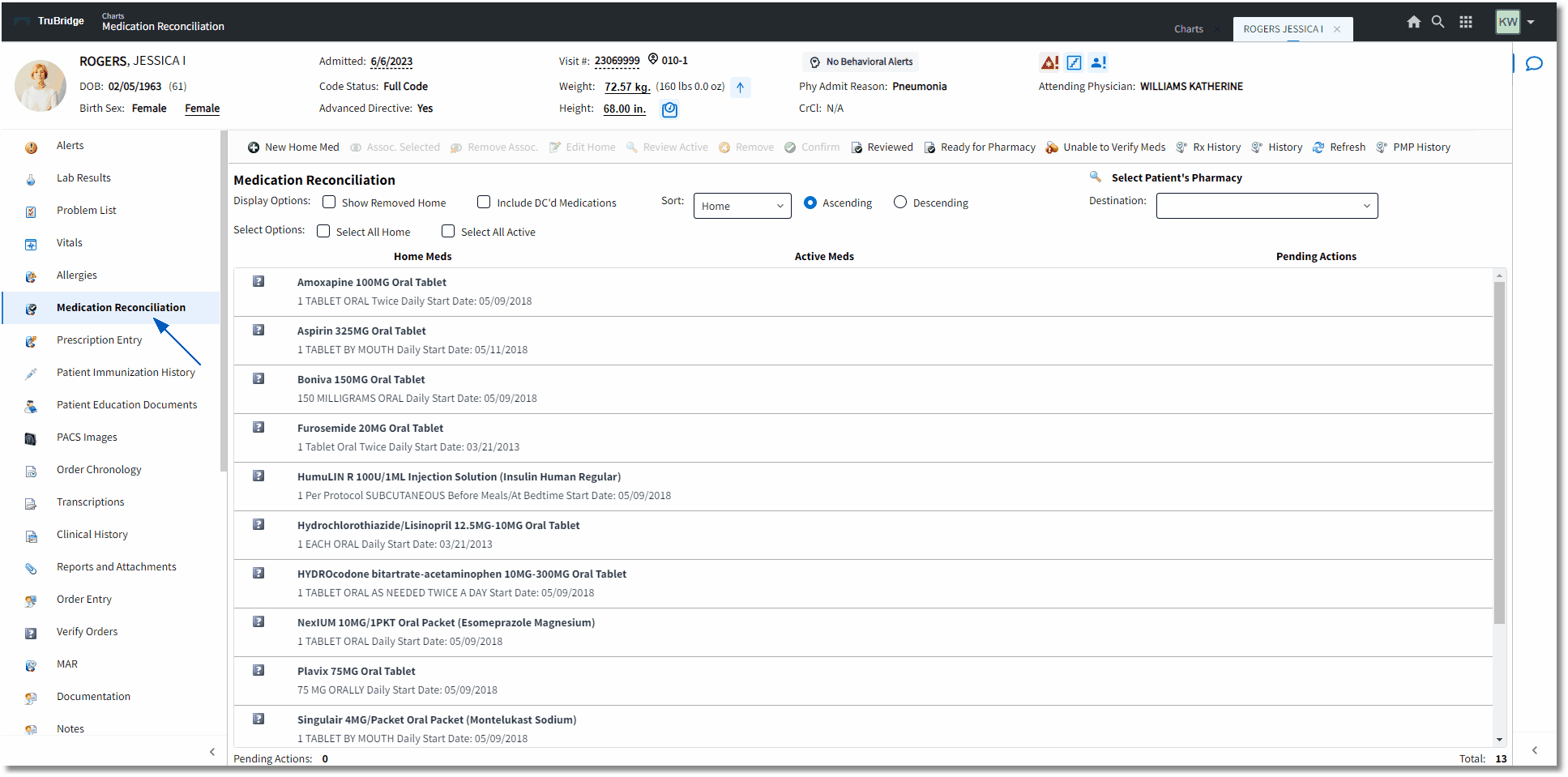Screen dimensions: 1568x777
Task: Click the Visit number 23069999 link
Action: pyautogui.click(x=617, y=61)
